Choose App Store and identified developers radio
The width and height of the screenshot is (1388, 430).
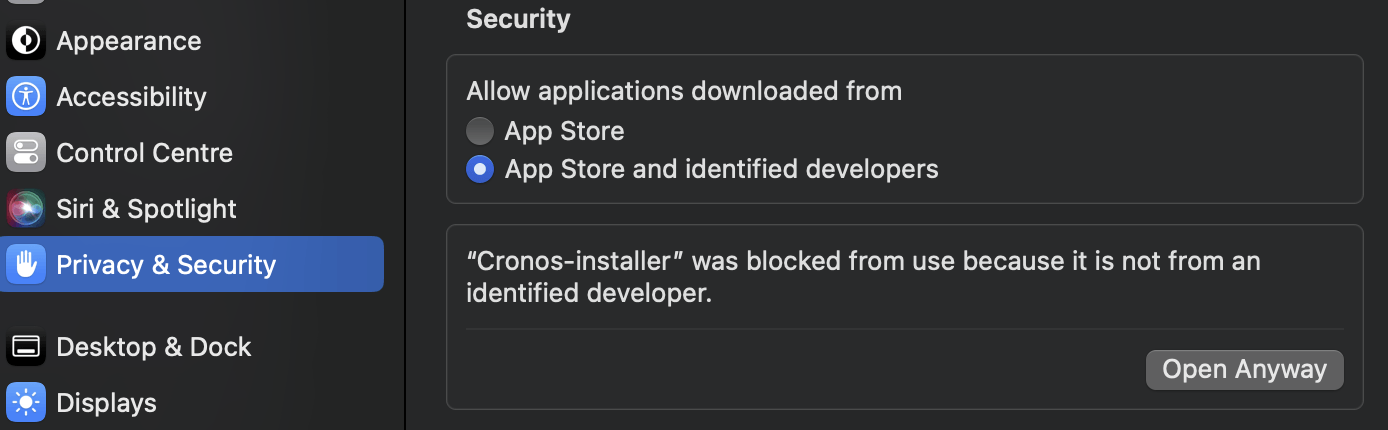point(480,169)
